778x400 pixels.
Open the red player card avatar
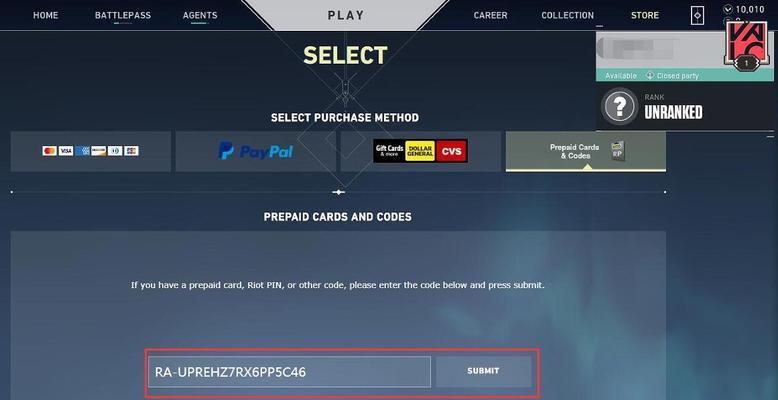point(747,46)
